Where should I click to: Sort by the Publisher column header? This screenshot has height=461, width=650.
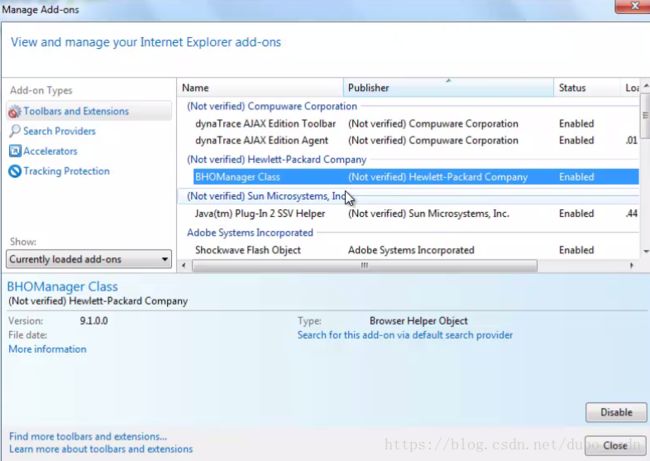[x=448, y=88]
